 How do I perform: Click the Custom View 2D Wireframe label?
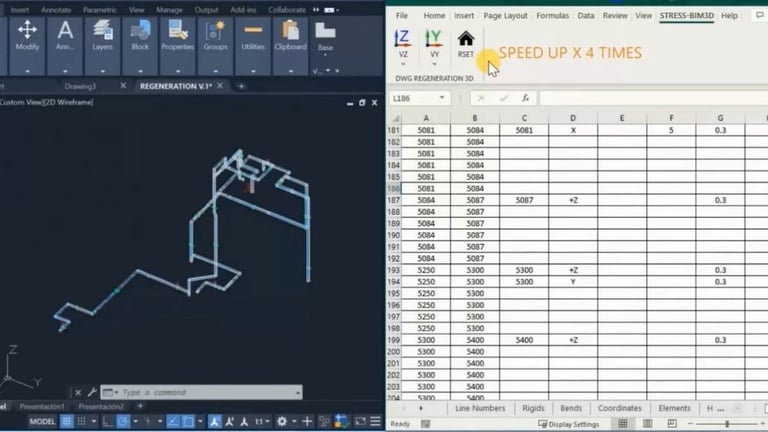point(47,102)
